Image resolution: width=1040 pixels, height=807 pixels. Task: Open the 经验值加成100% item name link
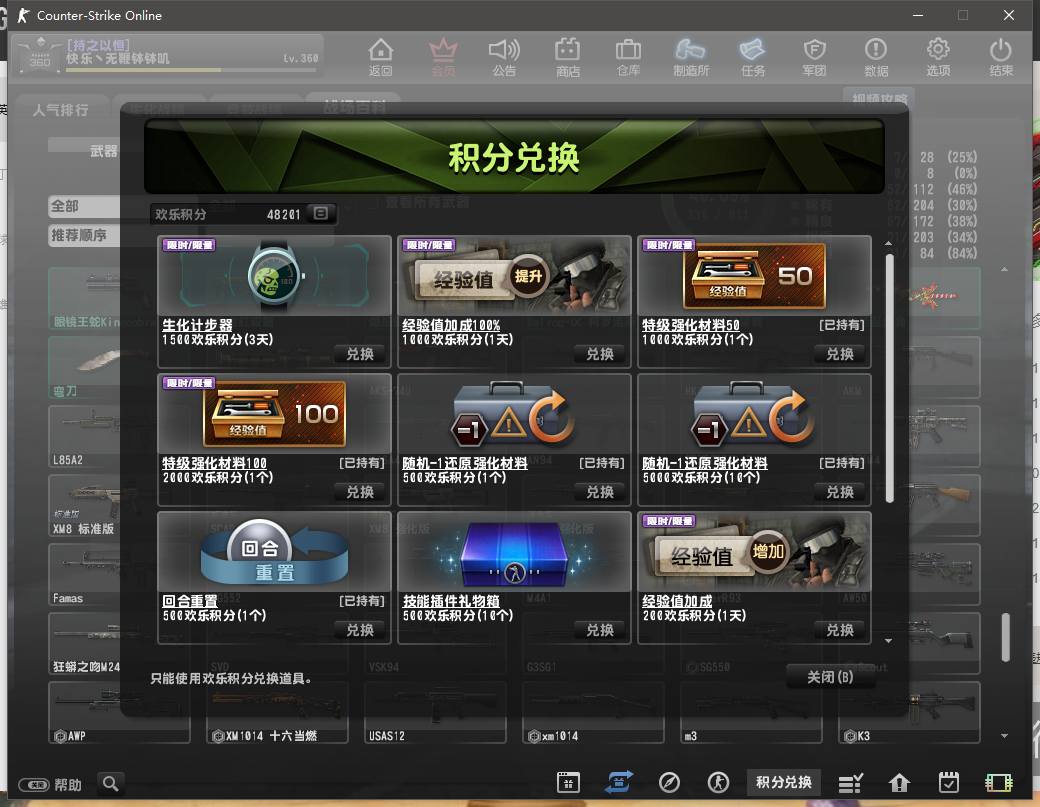[x=451, y=325]
